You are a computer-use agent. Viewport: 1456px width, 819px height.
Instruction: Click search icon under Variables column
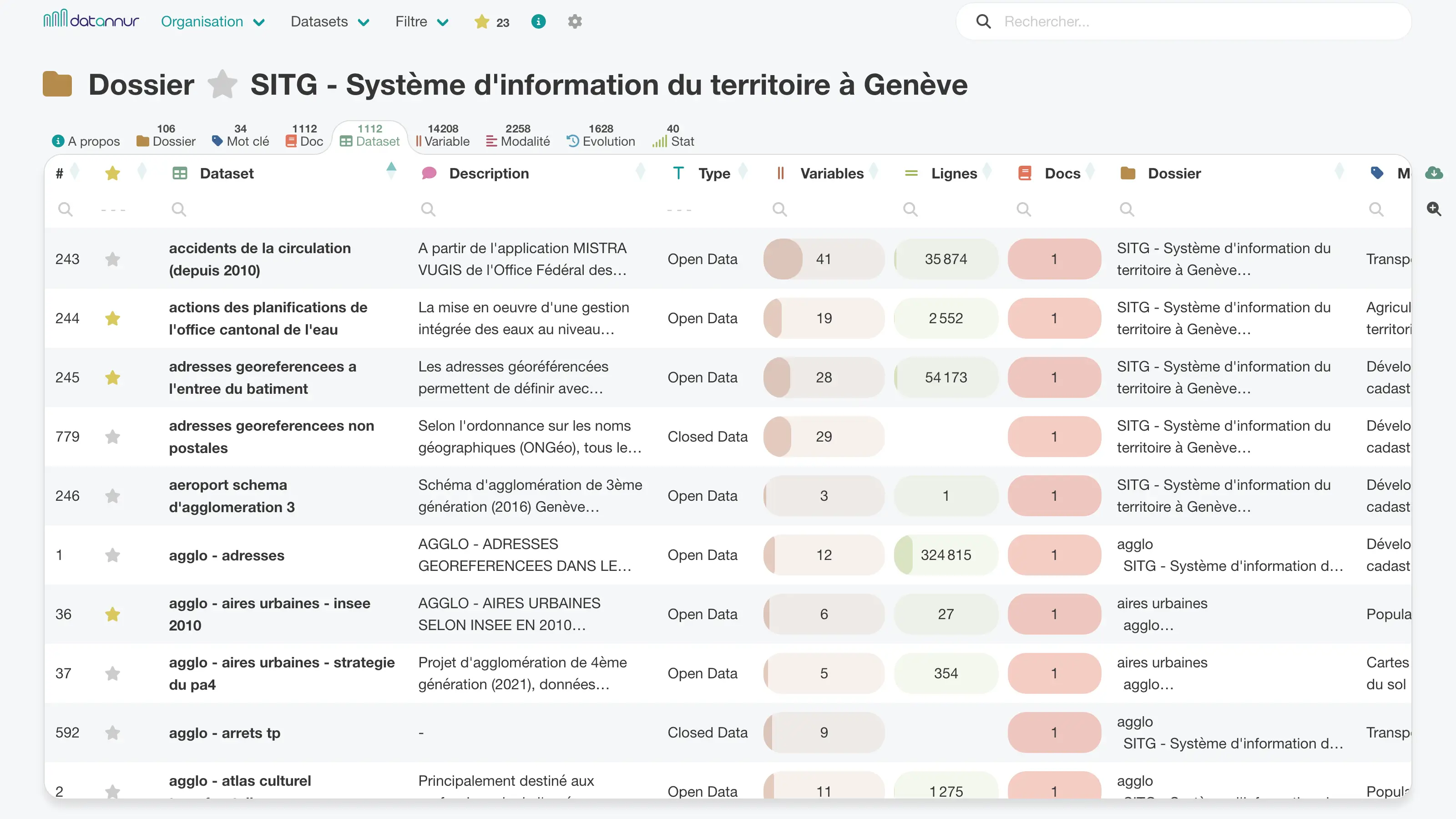(x=779, y=209)
